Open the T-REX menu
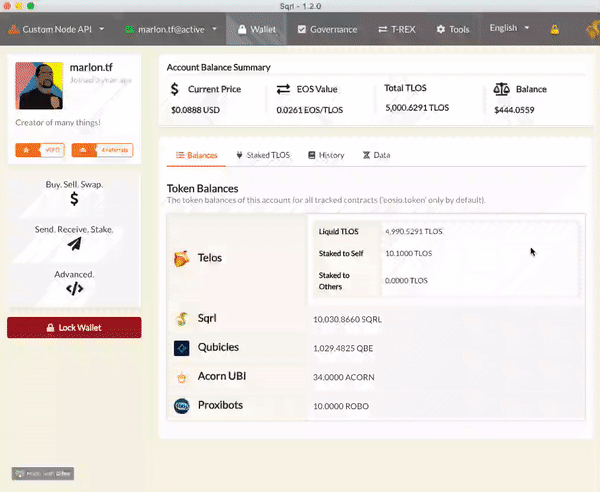The height and width of the screenshot is (492, 600). (x=397, y=29)
